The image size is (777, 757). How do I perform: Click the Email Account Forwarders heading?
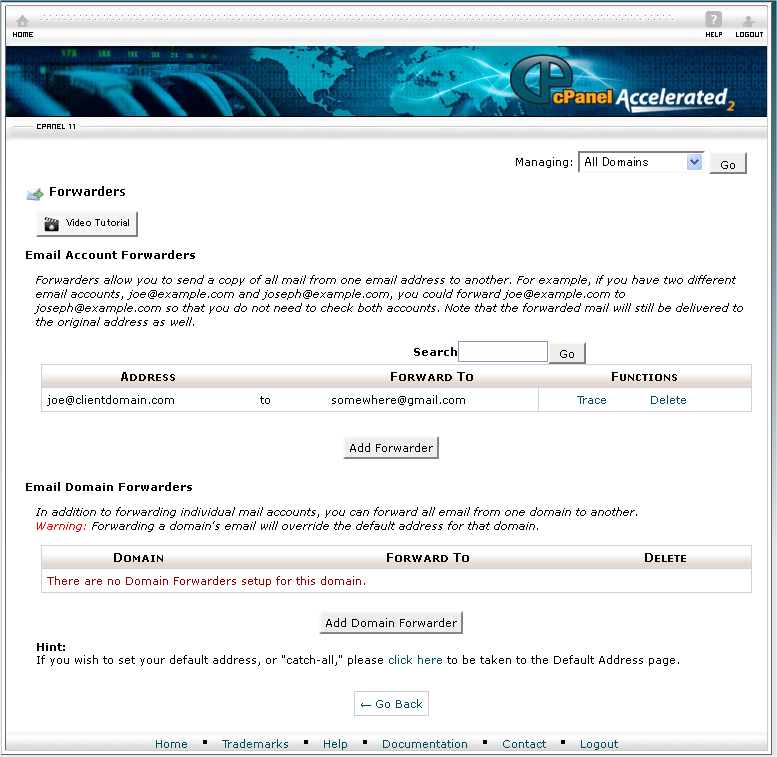pos(110,255)
